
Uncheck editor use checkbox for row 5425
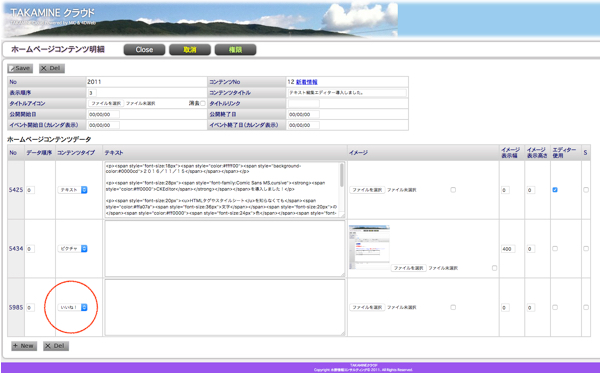[x=555, y=190]
